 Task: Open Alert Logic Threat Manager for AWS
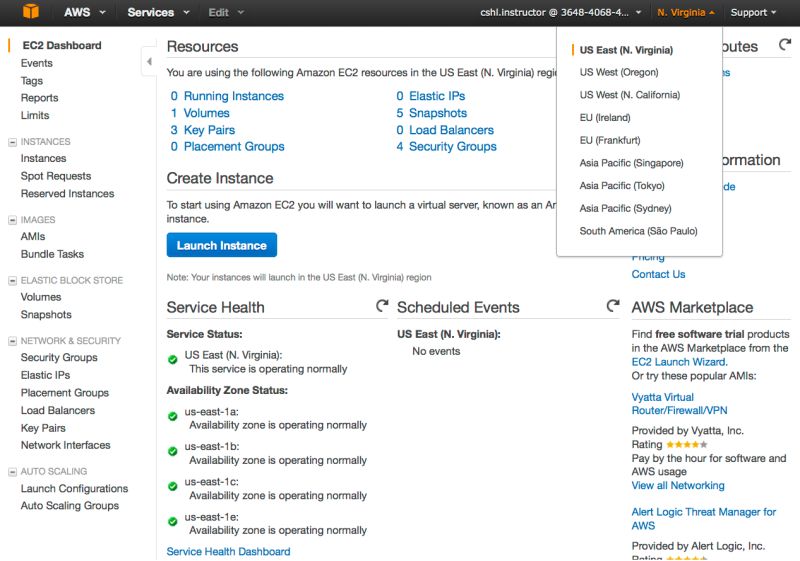704,519
